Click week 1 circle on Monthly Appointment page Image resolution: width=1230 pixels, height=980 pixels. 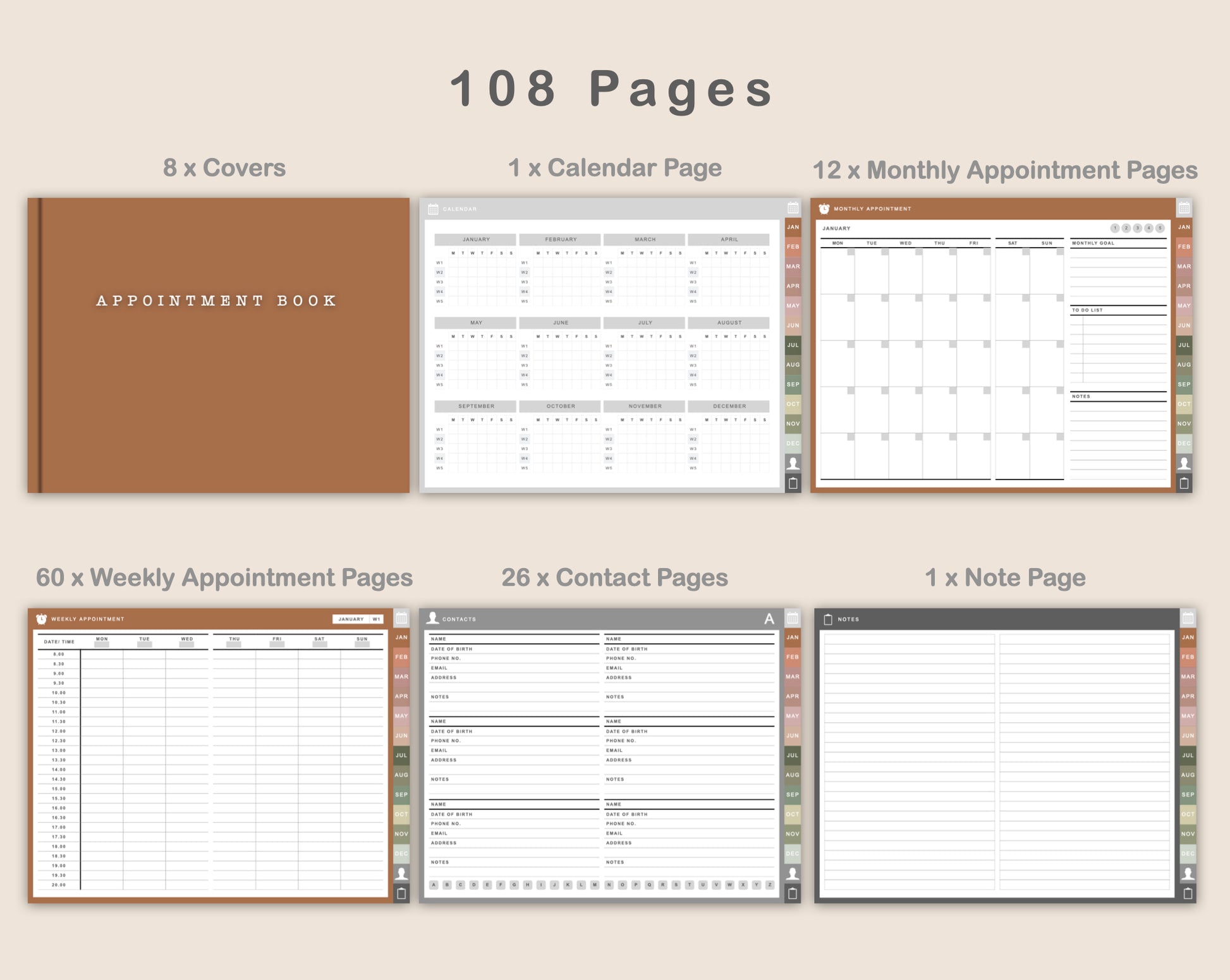1115,228
